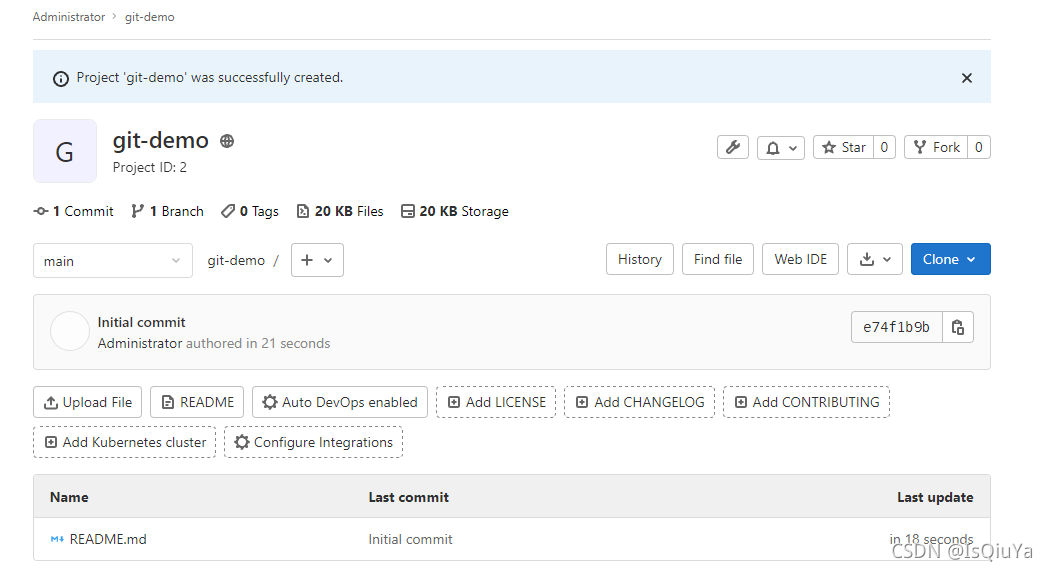Copy the commit SHA to clipboard
This screenshot has height=572, width=1048.
pos(958,327)
